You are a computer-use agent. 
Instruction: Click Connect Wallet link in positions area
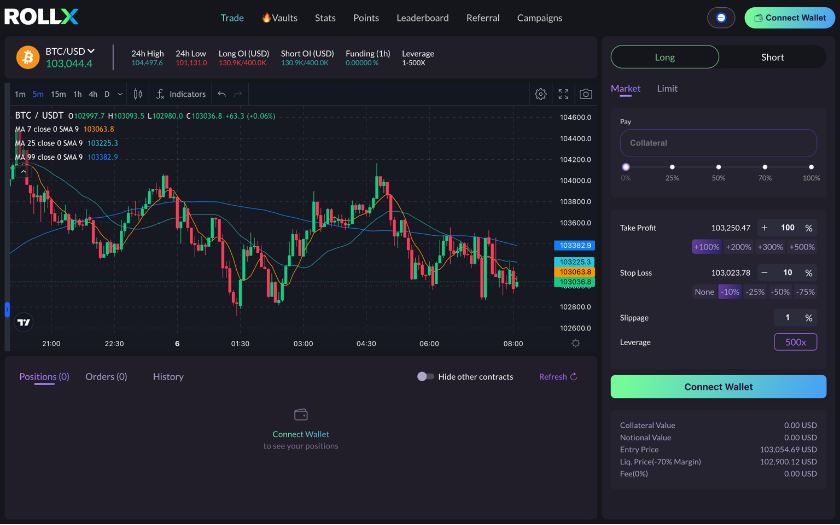pyautogui.click(x=301, y=434)
